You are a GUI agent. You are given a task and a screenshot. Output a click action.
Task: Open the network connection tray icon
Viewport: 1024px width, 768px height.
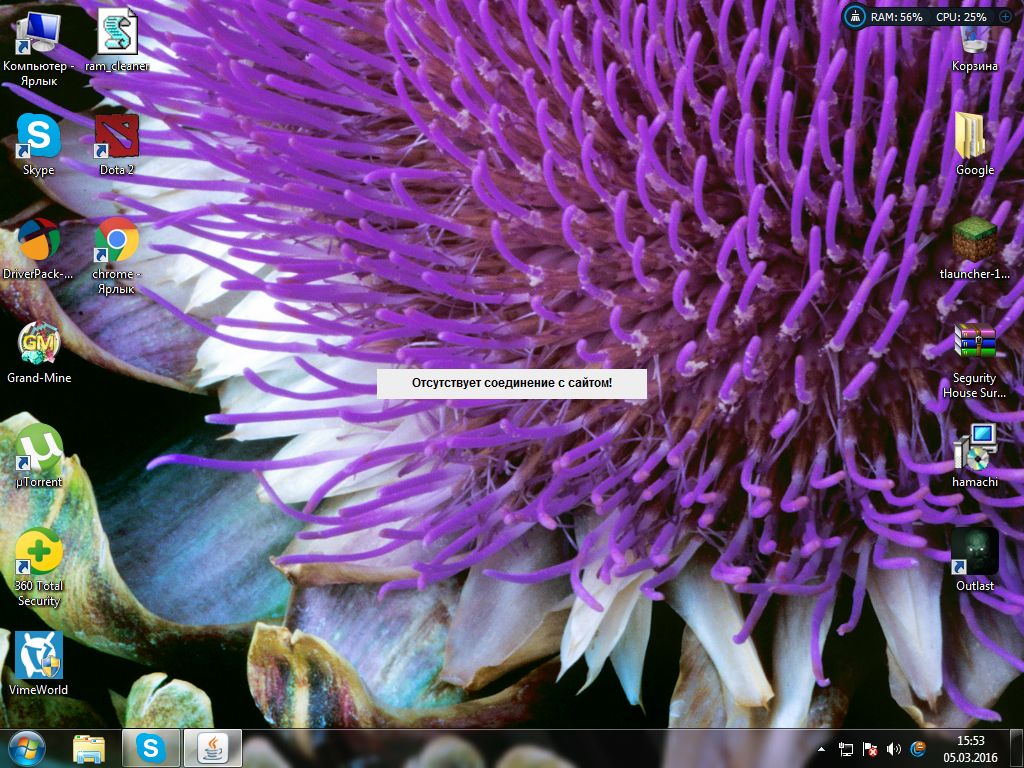[845, 749]
